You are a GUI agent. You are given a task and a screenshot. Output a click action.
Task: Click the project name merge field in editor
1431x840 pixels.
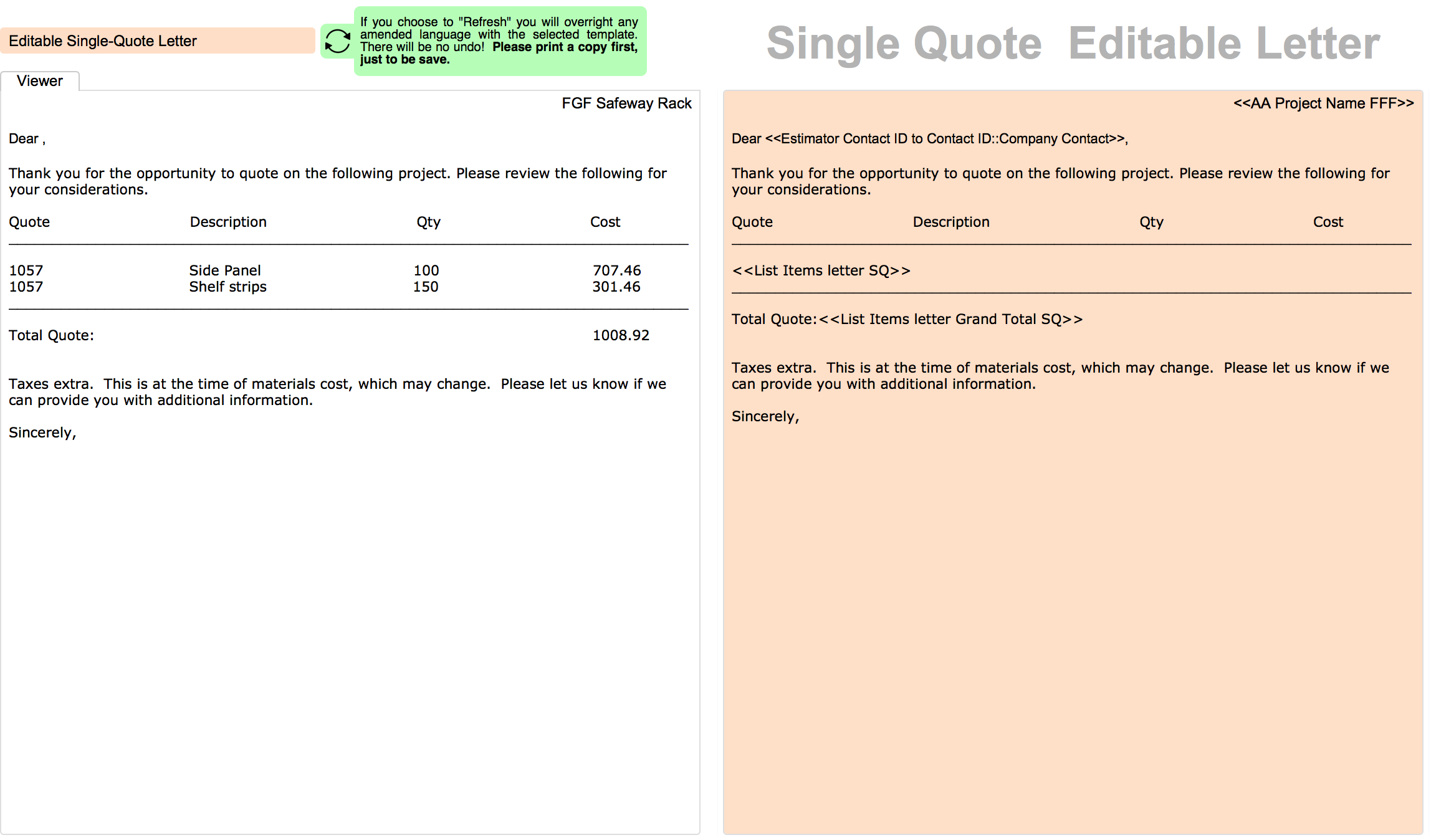[x=1324, y=103]
